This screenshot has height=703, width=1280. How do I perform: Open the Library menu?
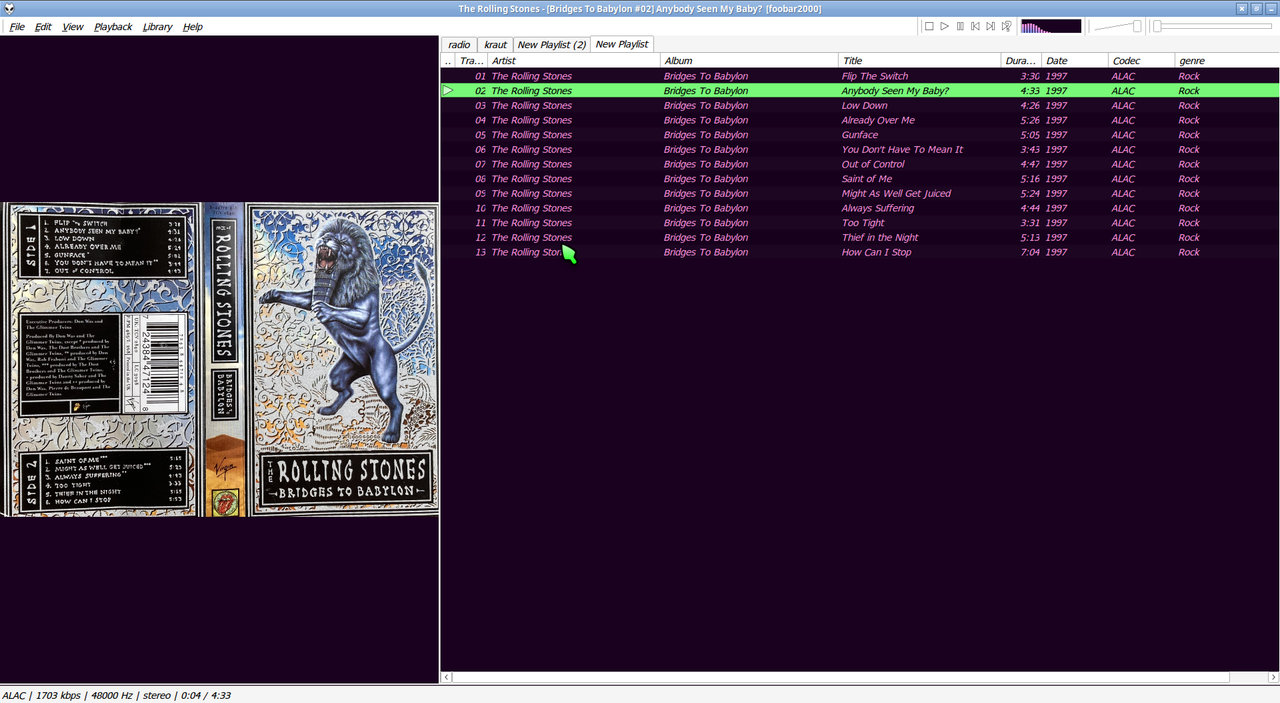click(157, 27)
